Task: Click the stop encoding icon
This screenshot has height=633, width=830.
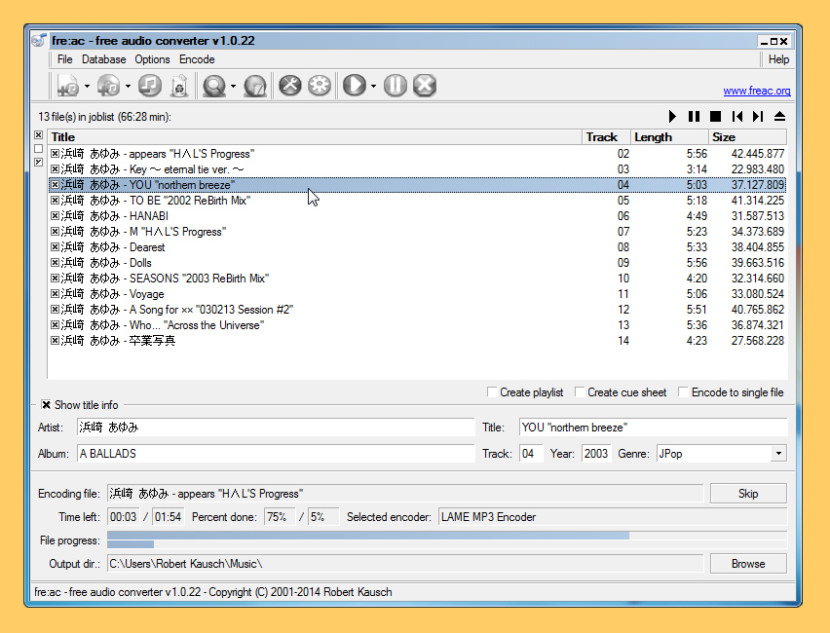Action: 424,85
